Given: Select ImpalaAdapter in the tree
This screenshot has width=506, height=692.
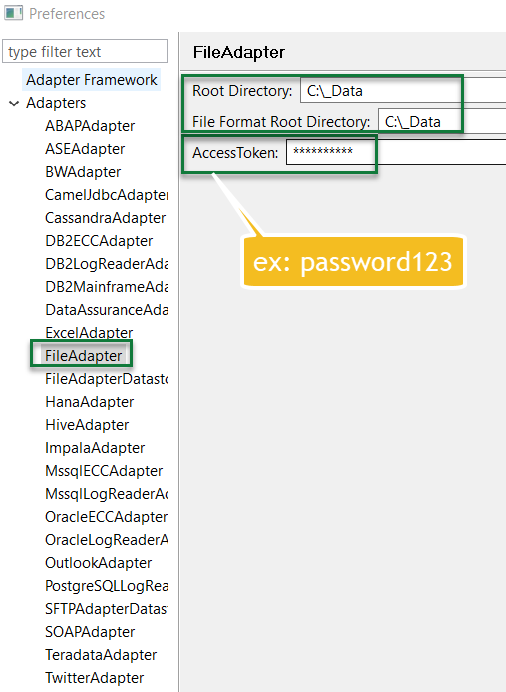Looking at the screenshot, I should [95, 448].
